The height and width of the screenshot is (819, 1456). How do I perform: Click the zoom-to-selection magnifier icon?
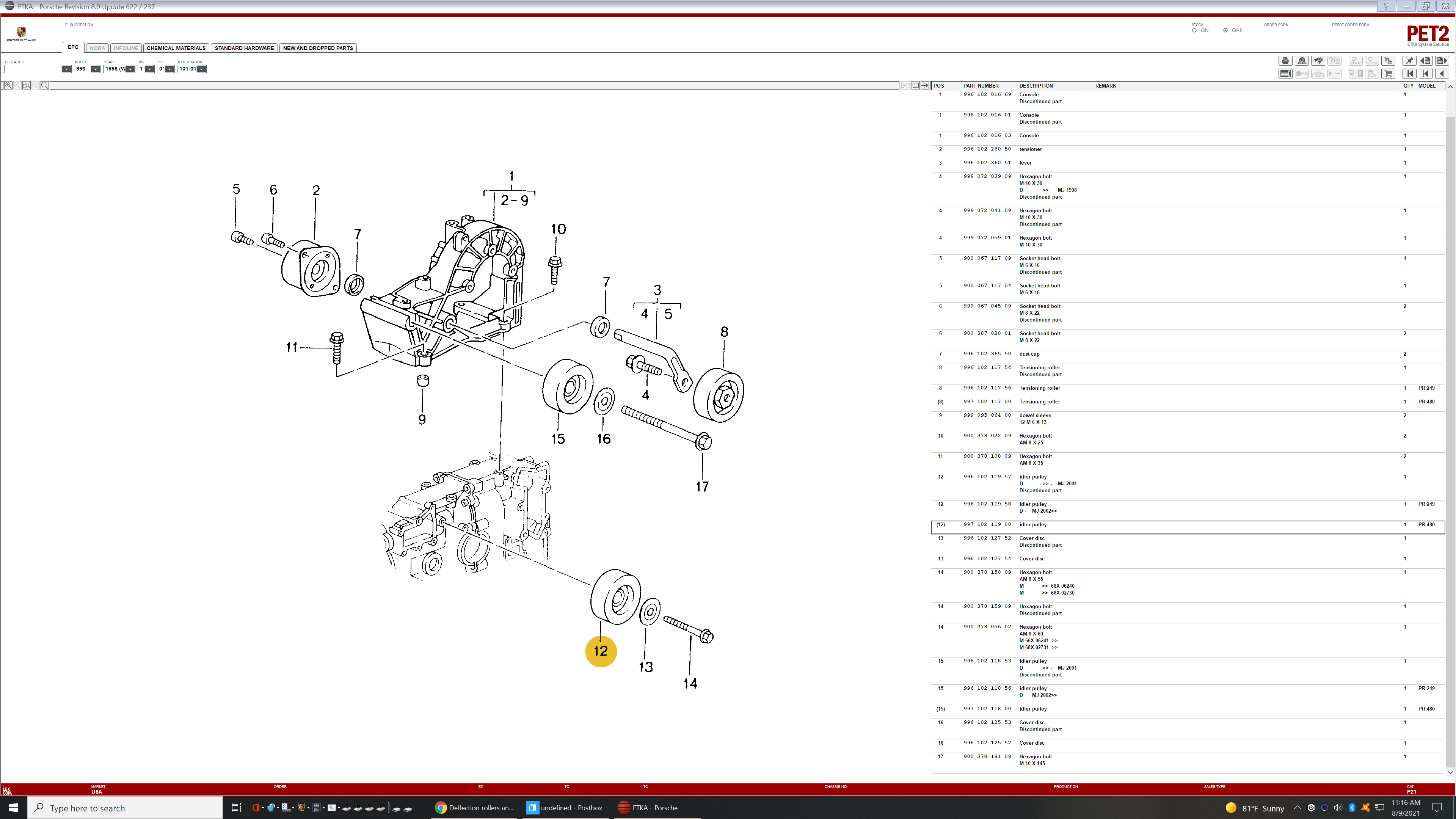point(27,85)
